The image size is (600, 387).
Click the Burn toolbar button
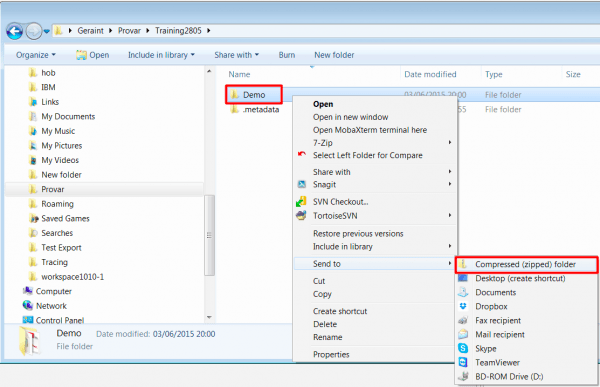pyautogui.click(x=287, y=55)
